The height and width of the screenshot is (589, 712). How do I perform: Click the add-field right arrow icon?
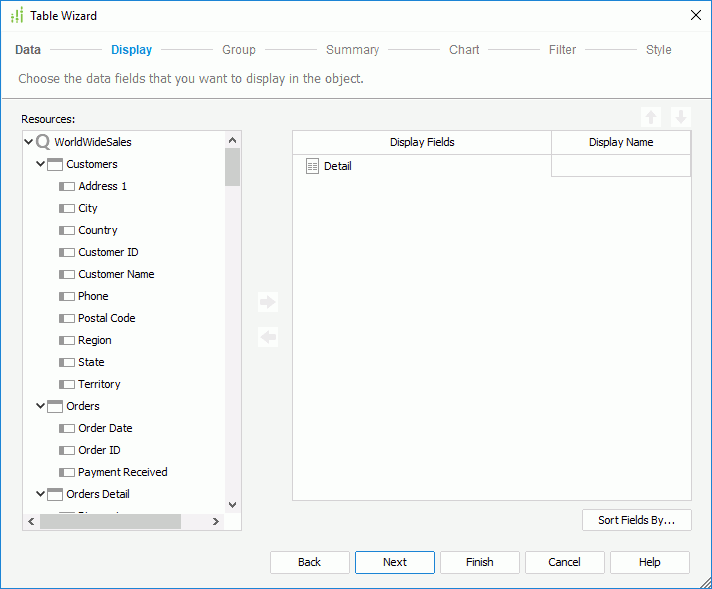[268, 302]
